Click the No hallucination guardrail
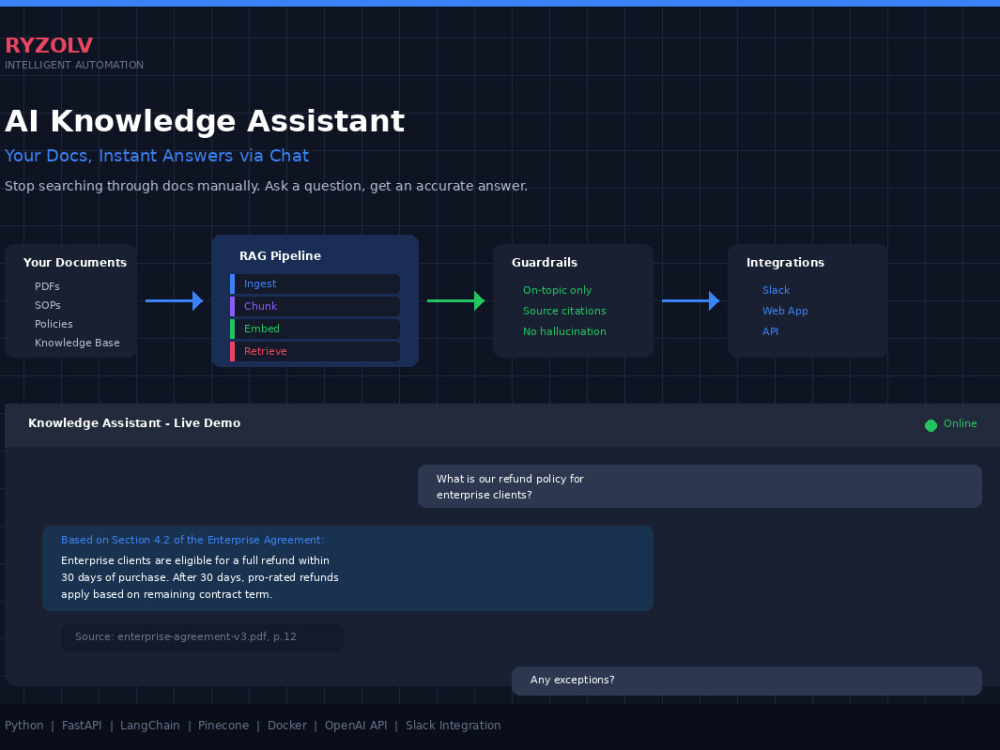1000x750 pixels. point(564,331)
